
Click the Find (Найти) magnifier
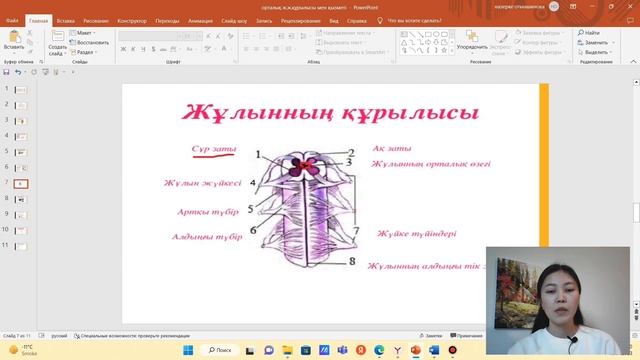pyautogui.click(x=581, y=33)
